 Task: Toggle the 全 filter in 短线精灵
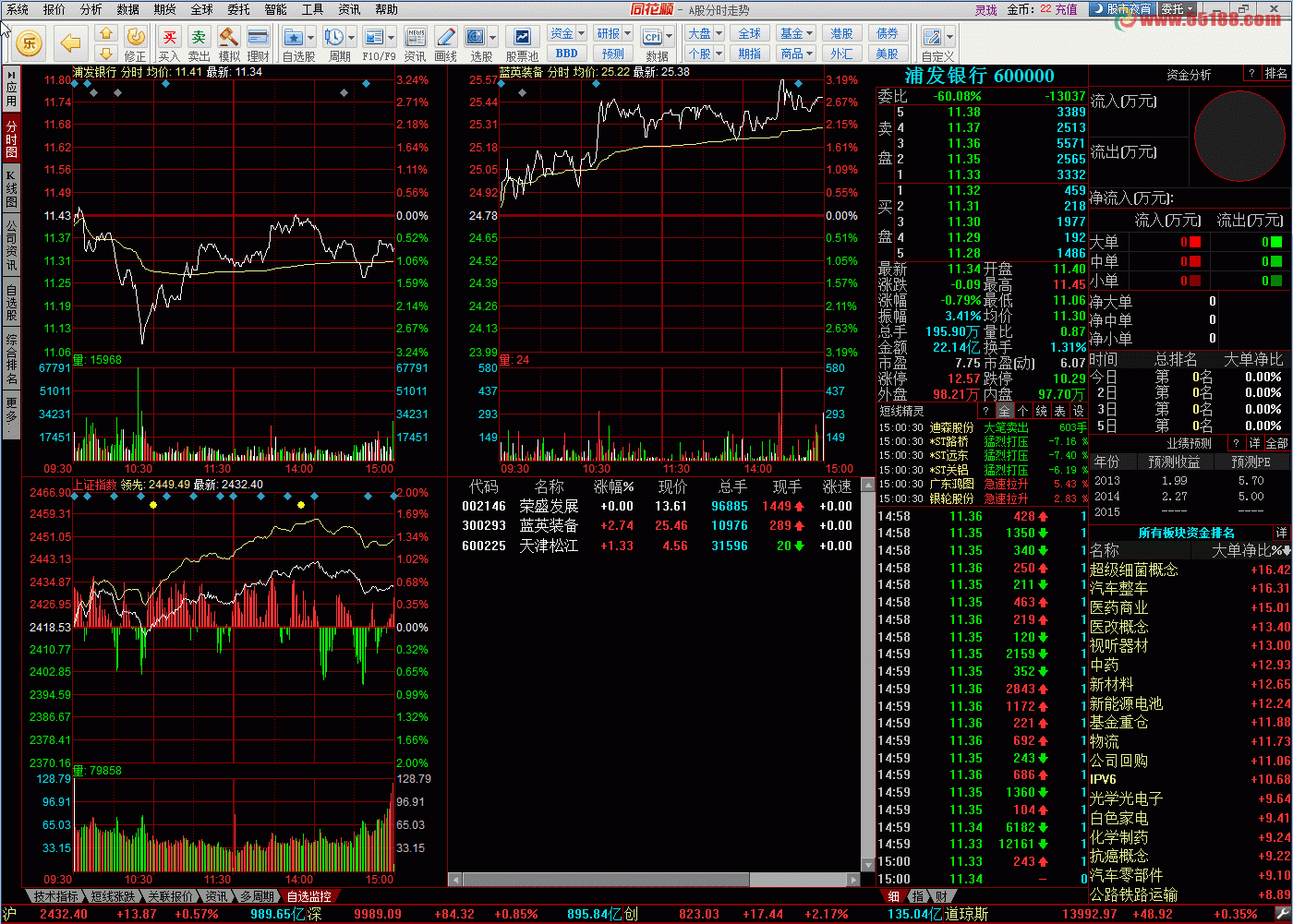click(1005, 411)
